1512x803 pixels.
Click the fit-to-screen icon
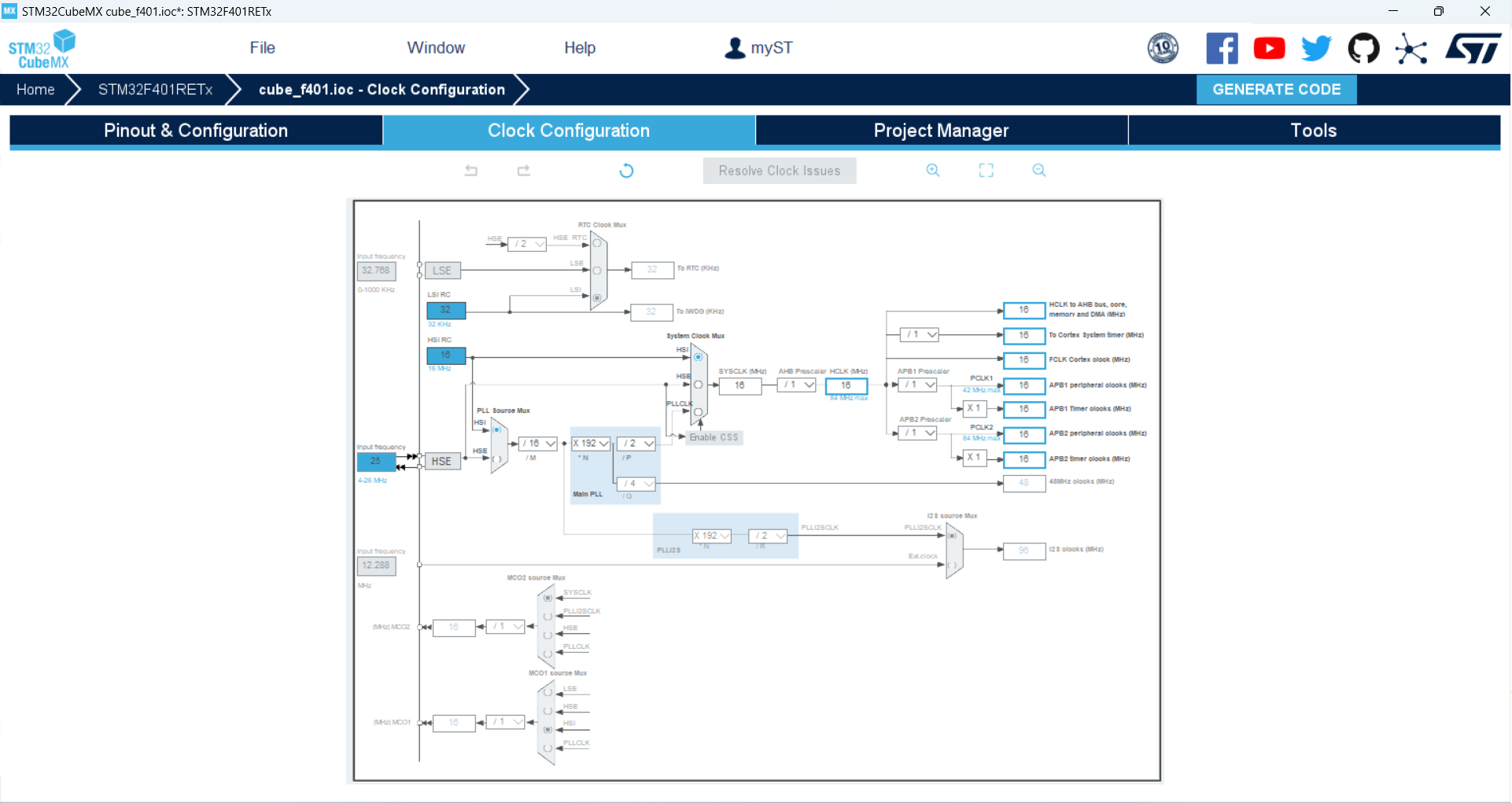click(986, 170)
